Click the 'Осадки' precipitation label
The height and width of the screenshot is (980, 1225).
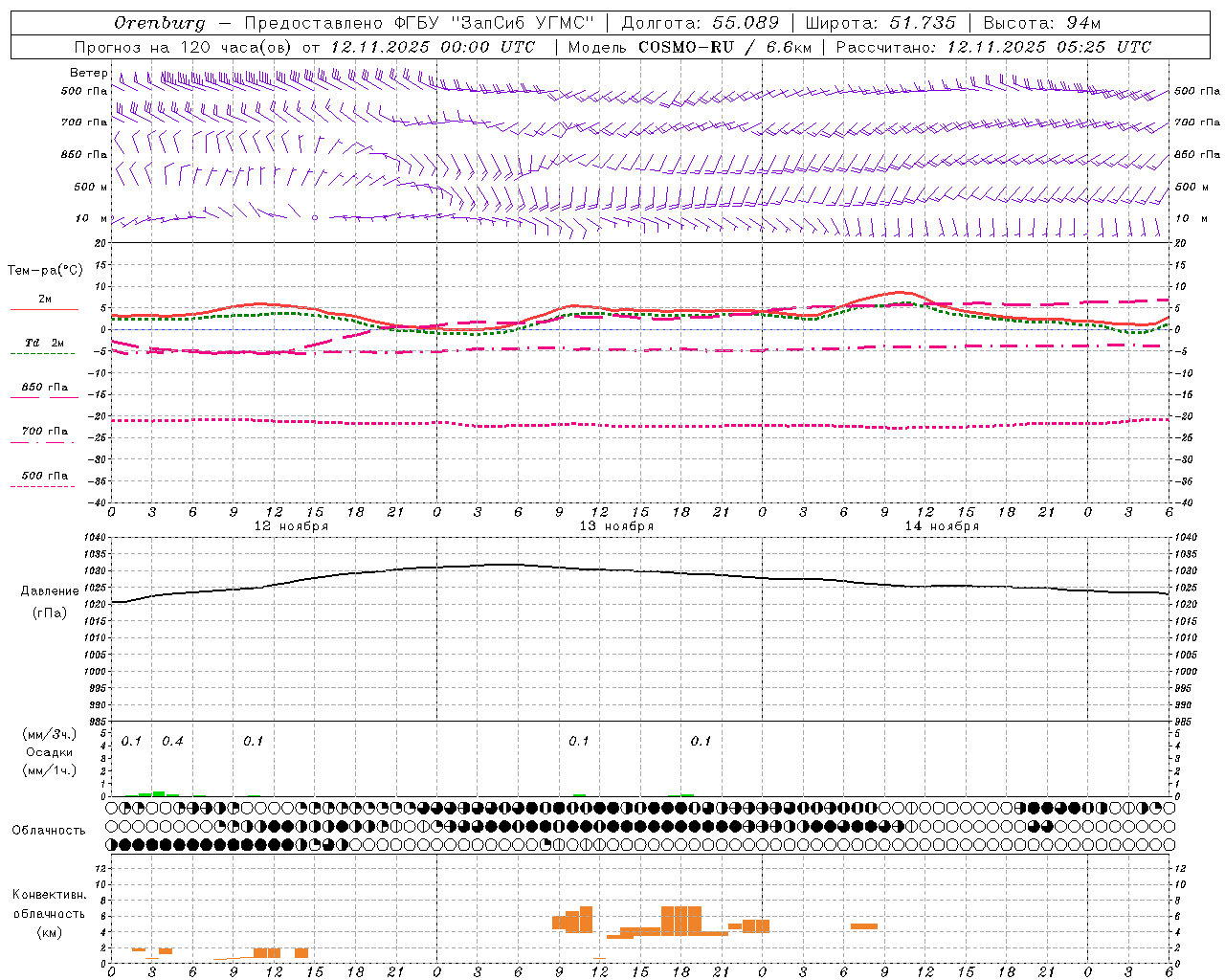click(50, 752)
